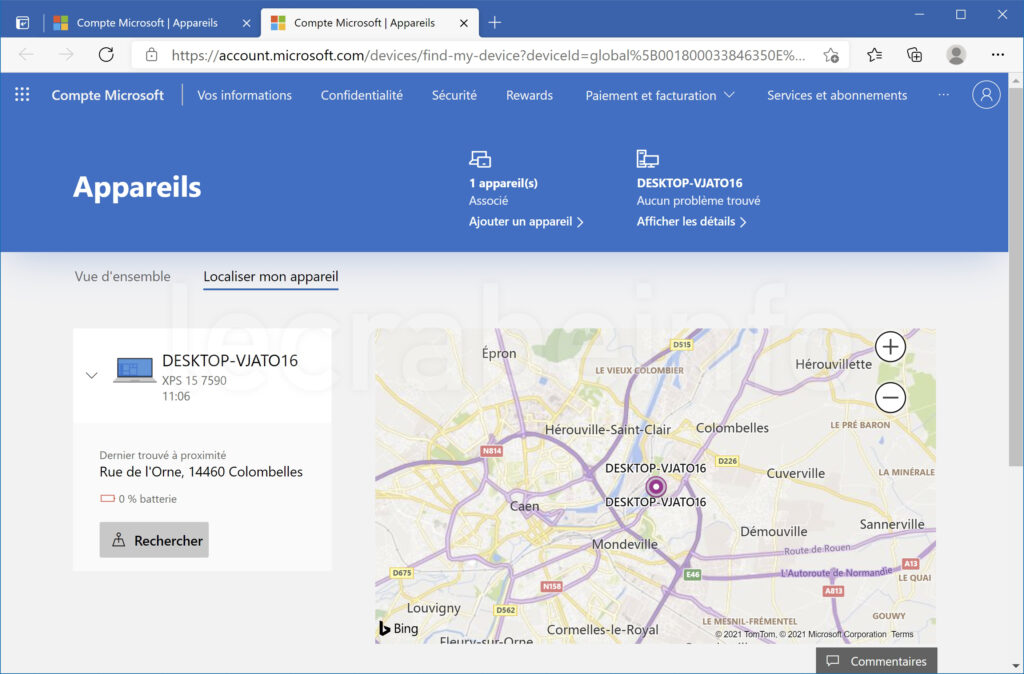
Task: Click the Sannerville label on the map
Action: coord(892,524)
